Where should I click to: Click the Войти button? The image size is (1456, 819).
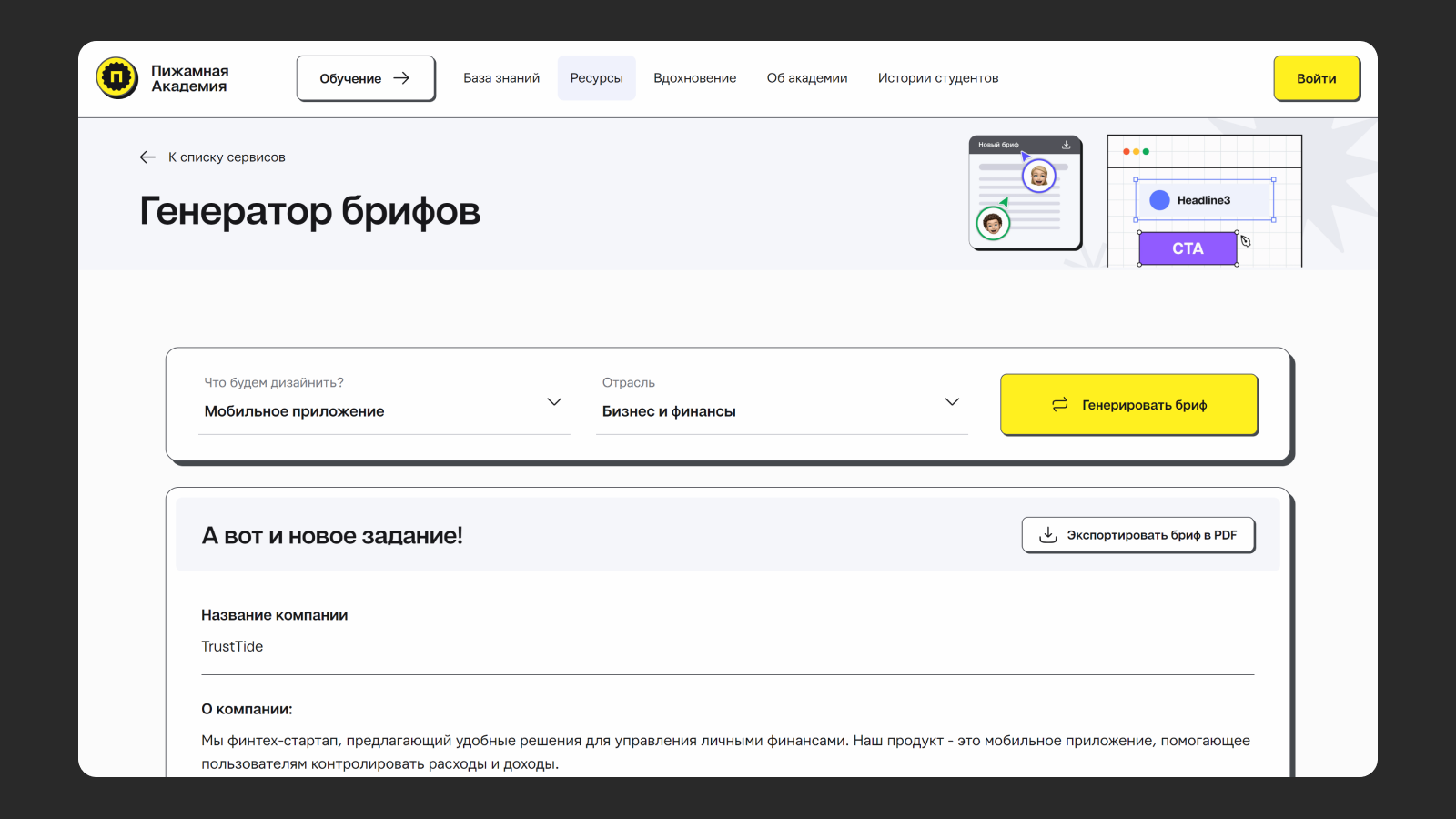pos(1316,78)
